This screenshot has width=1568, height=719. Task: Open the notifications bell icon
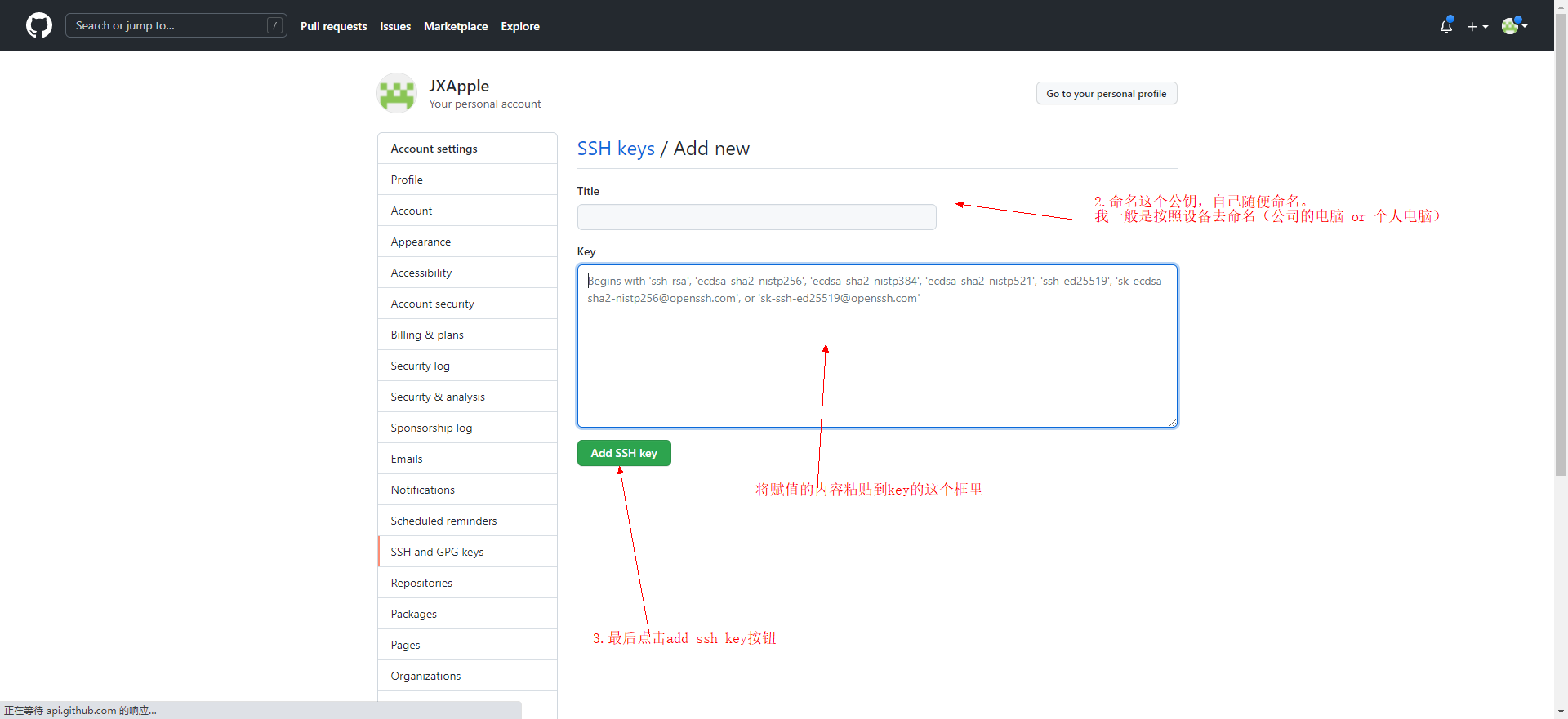[1446, 26]
